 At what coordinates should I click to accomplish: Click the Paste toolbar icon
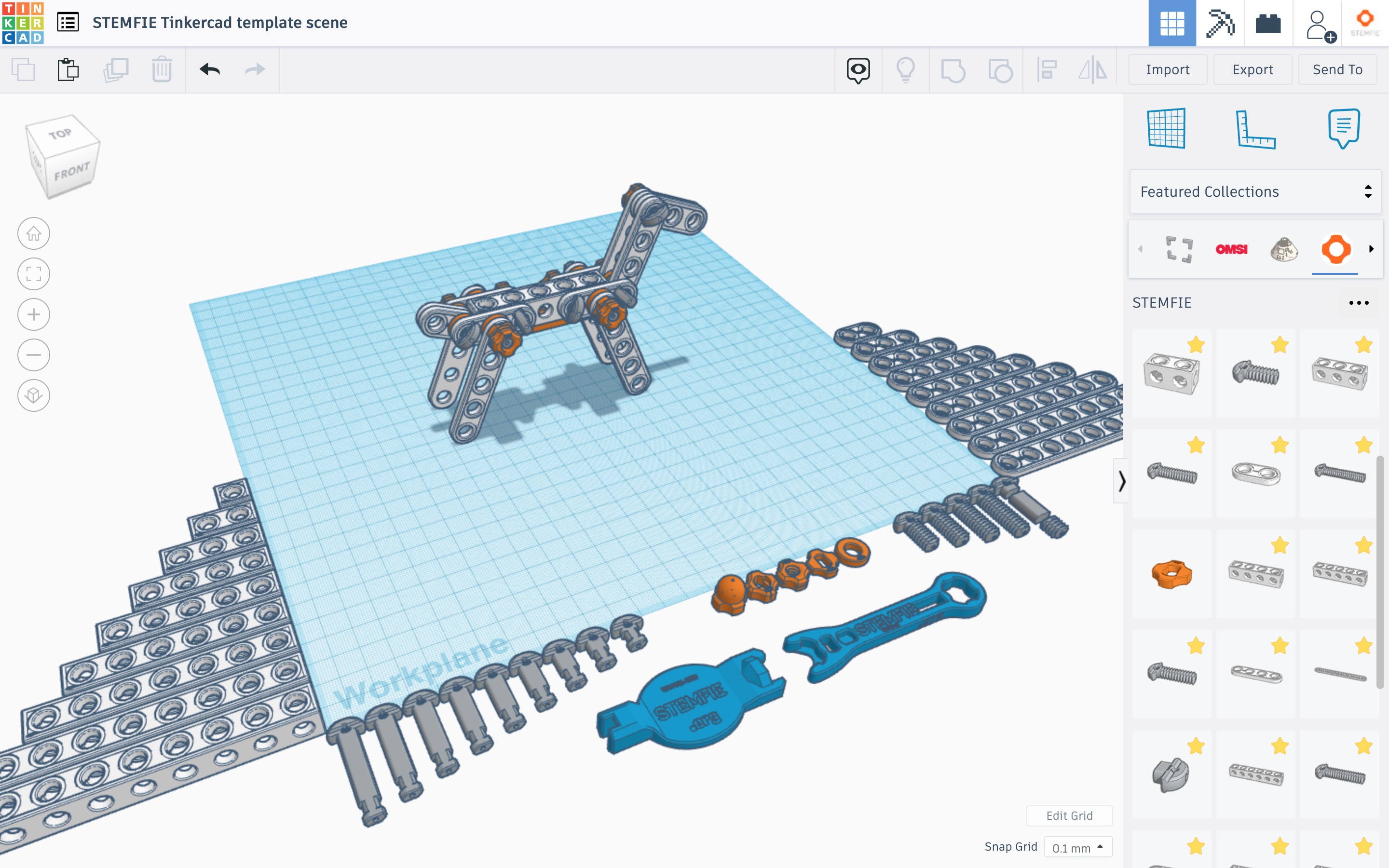pos(68,70)
